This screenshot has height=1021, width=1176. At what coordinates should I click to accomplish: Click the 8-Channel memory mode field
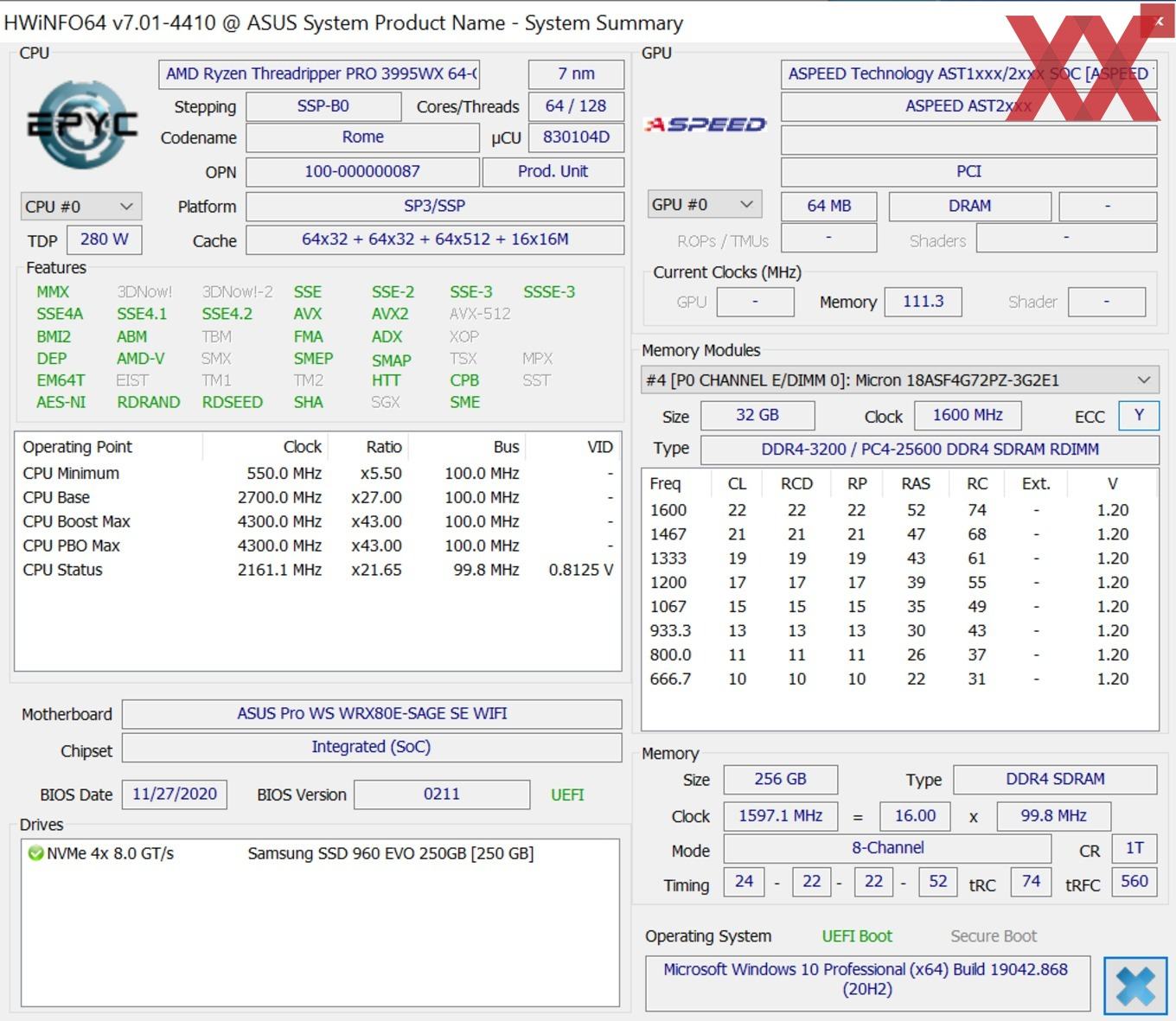887,848
